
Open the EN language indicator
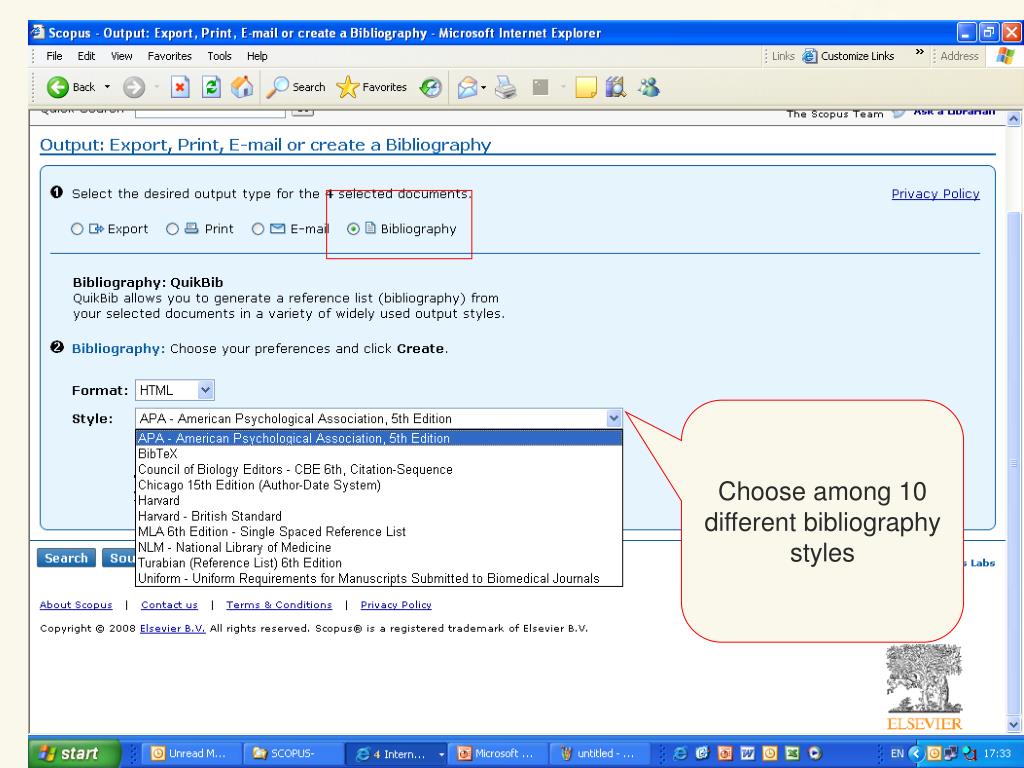pyautogui.click(x=897, y=753)
